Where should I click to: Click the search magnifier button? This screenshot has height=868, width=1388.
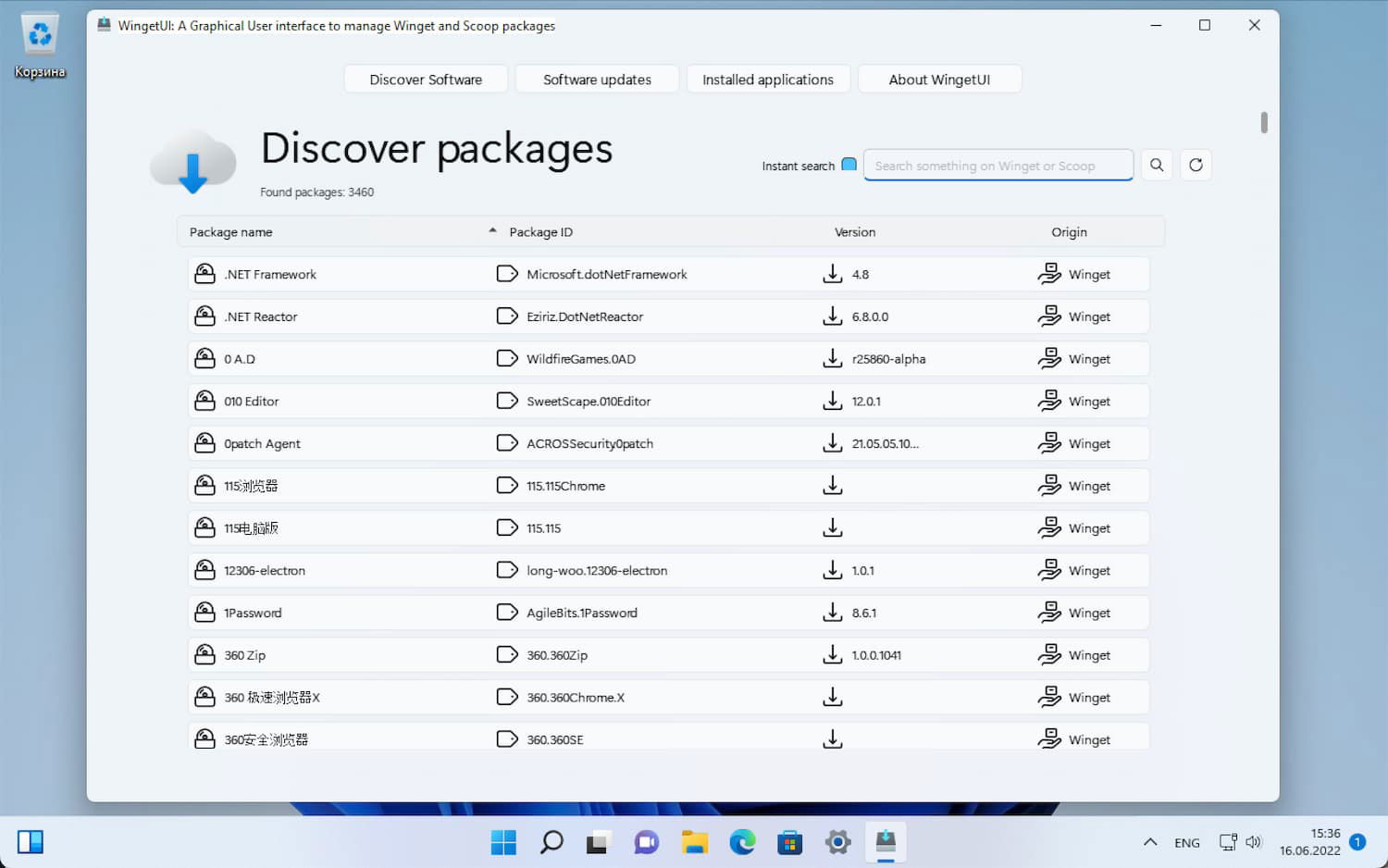(x=1157, y=166)
